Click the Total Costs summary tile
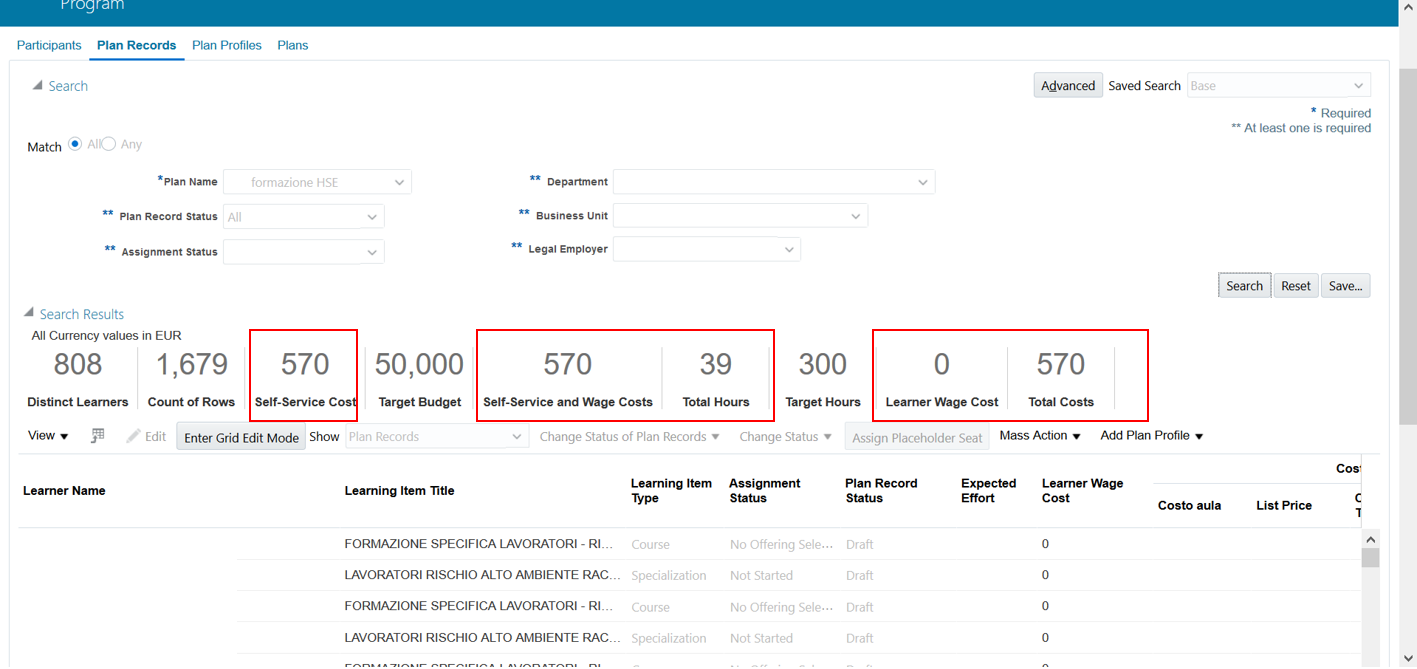This screenshot has width=1417, height=669. click(x=1061, y=378)
